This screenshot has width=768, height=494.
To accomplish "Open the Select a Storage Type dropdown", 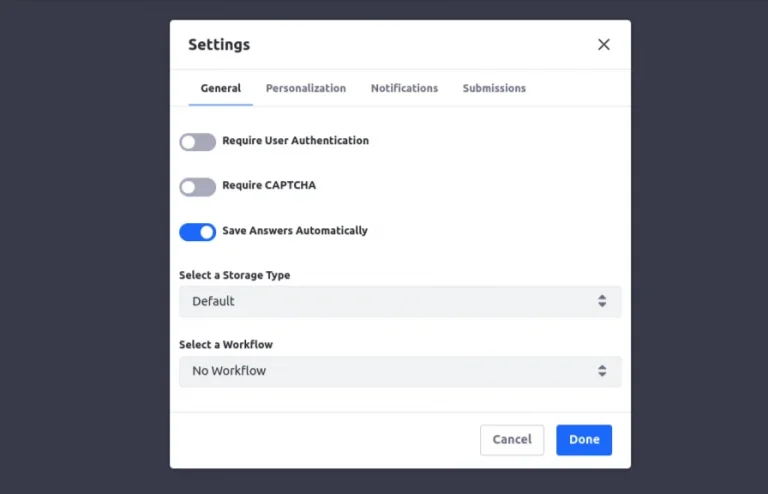I will click(400, 301).
